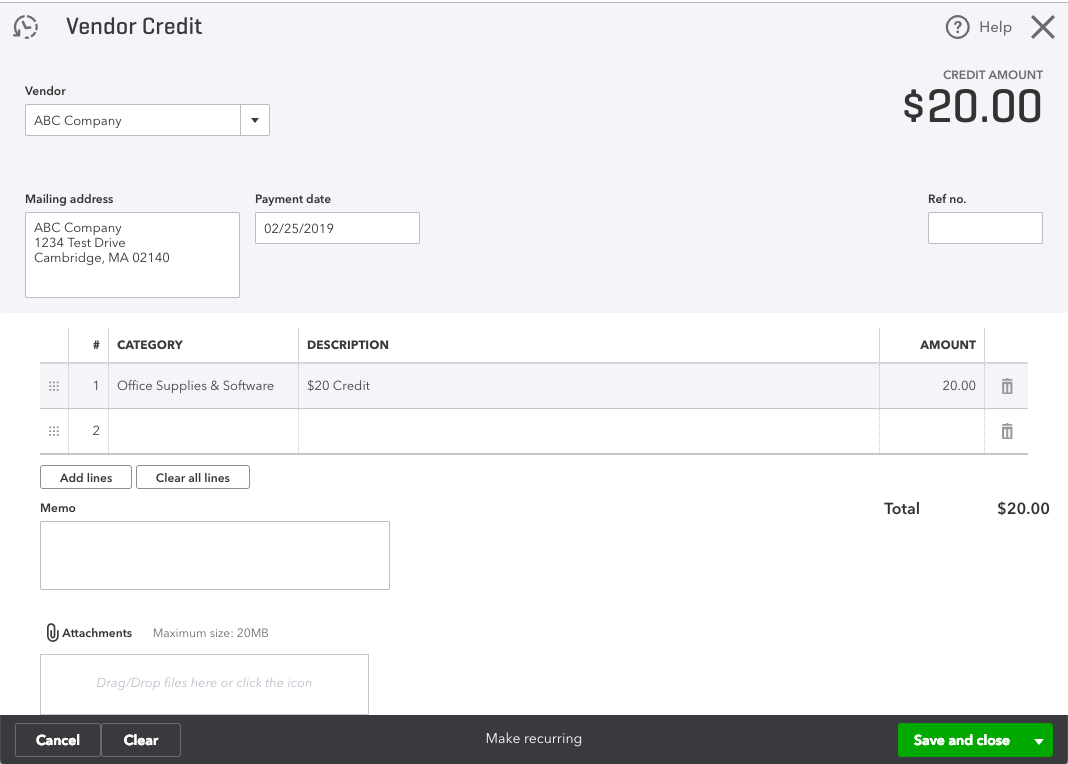
Task: Delete line 1 with trash icon
Action: tap(1007, 386)
